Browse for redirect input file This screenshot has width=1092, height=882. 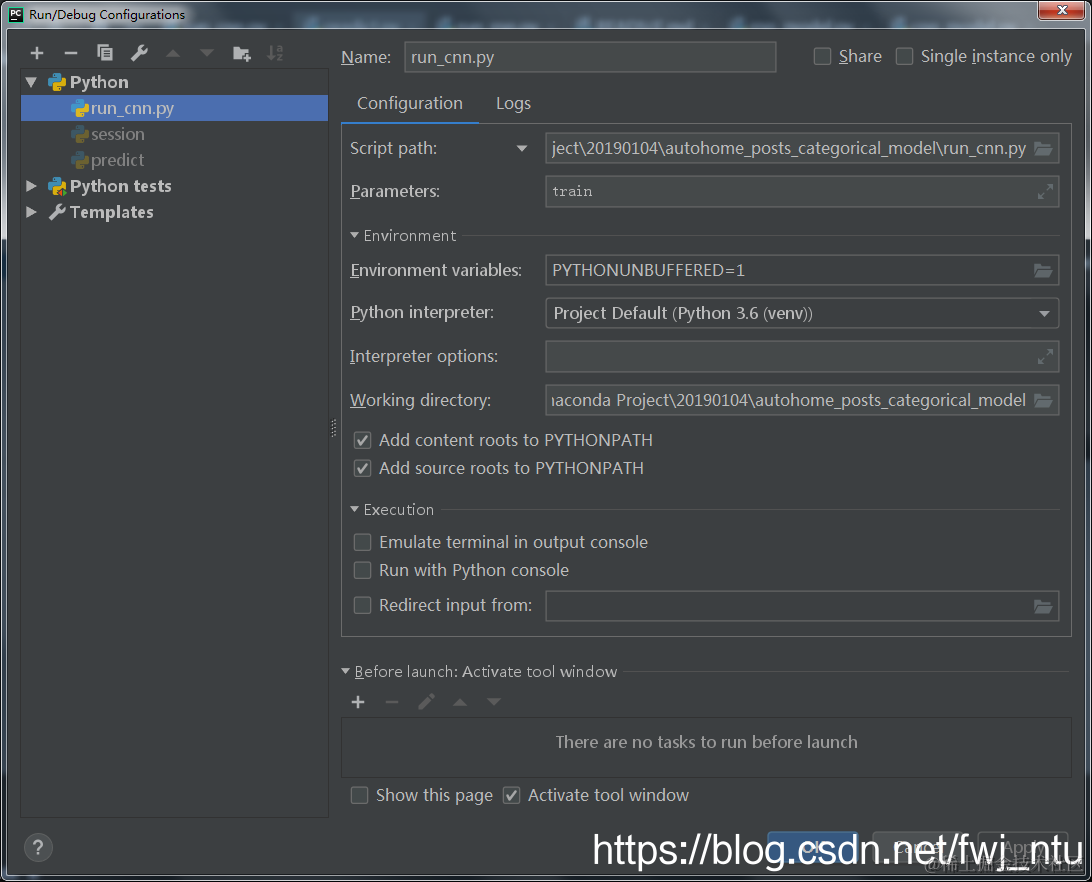point(1043,606)
